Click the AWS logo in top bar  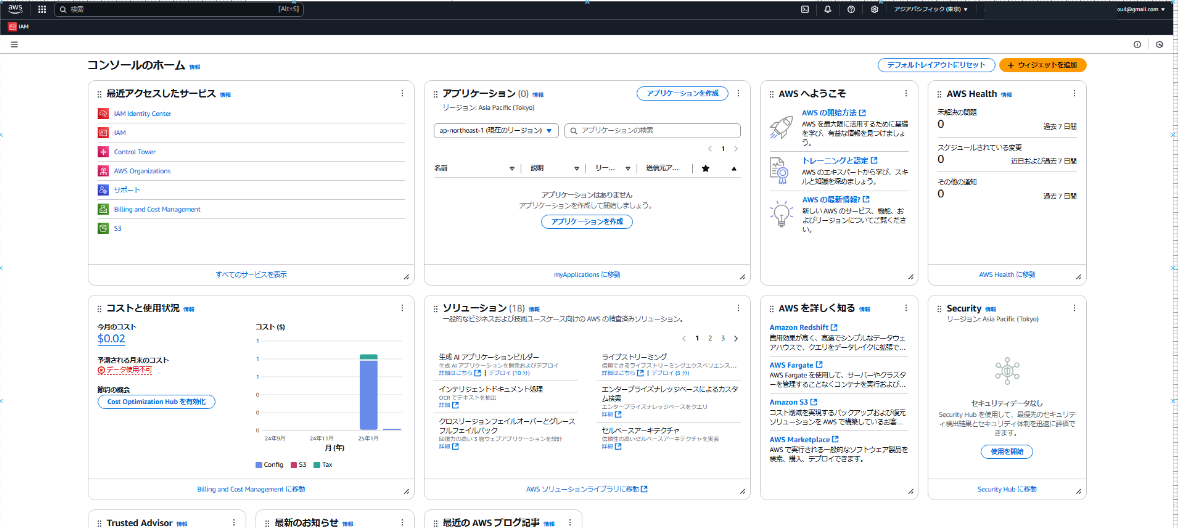tap(17, 9)
